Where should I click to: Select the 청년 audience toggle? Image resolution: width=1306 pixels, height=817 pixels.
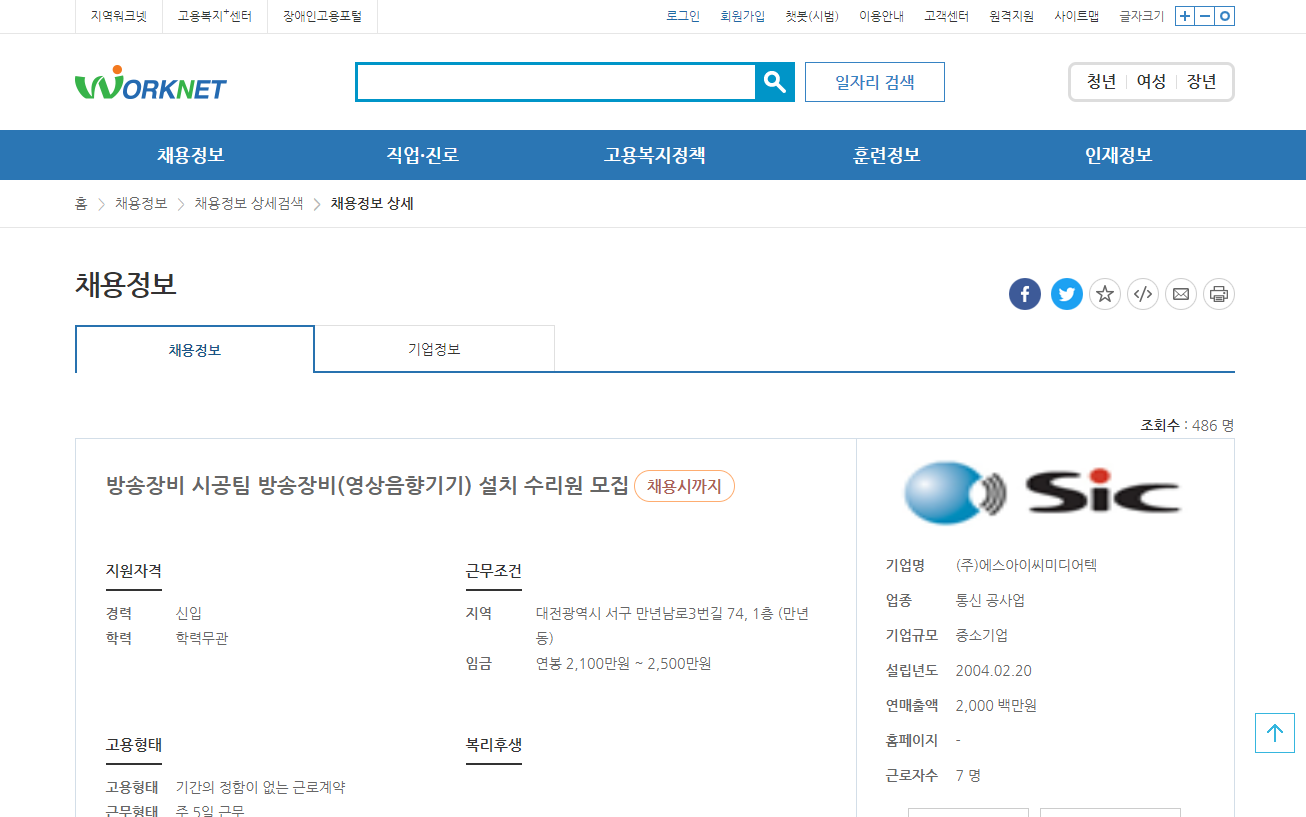pos(1101,82)
